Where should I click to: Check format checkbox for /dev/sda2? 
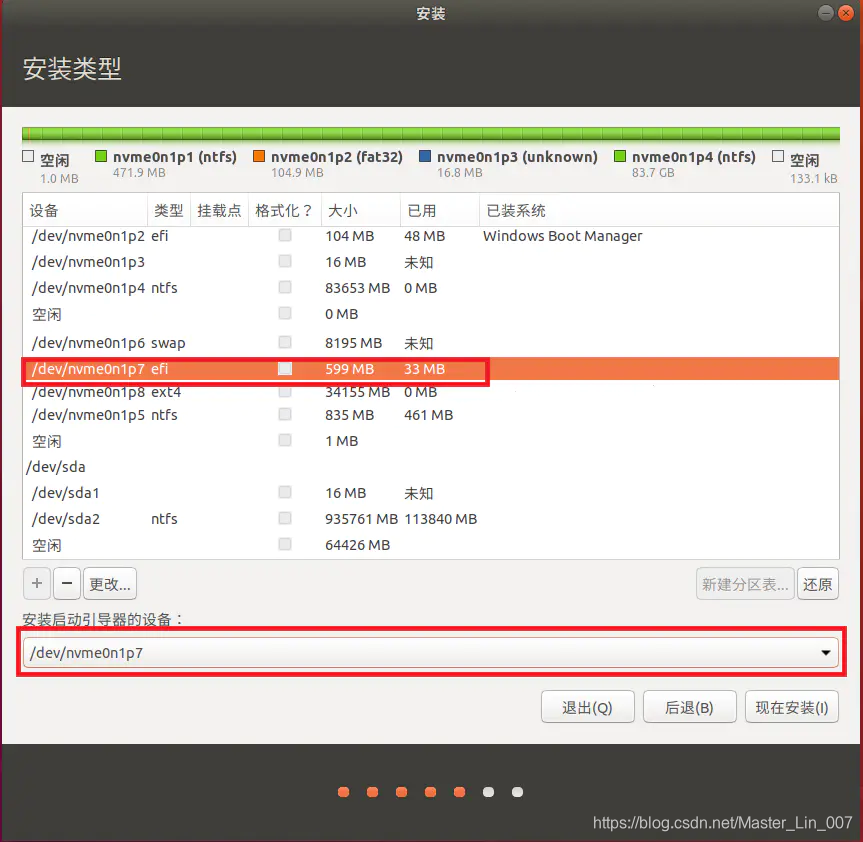[x=283, y=518]
